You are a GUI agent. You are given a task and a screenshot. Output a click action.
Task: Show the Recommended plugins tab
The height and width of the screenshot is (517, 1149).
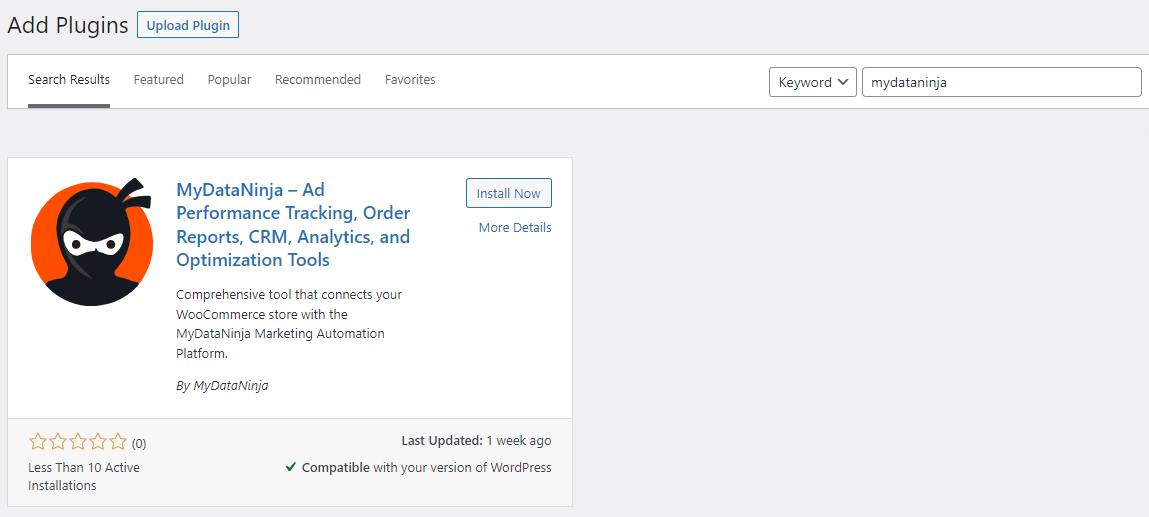[x=318, y=80]
